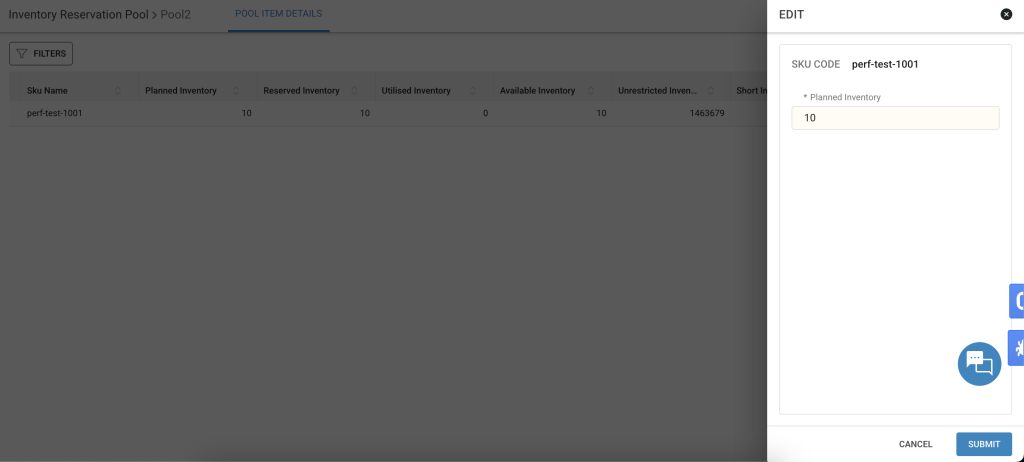Close the Edit panel with X icon
This screenshot has height=462, width=1024.
(x=1006, y=14)
